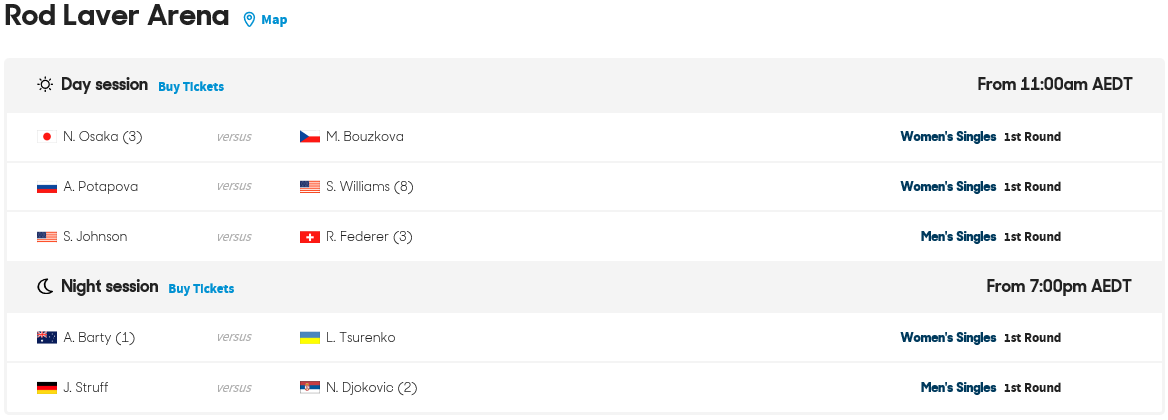The height and width of the screenshot is (420, 1168).
Task: Select player S. Williams (8)
Action: (369, 187)
